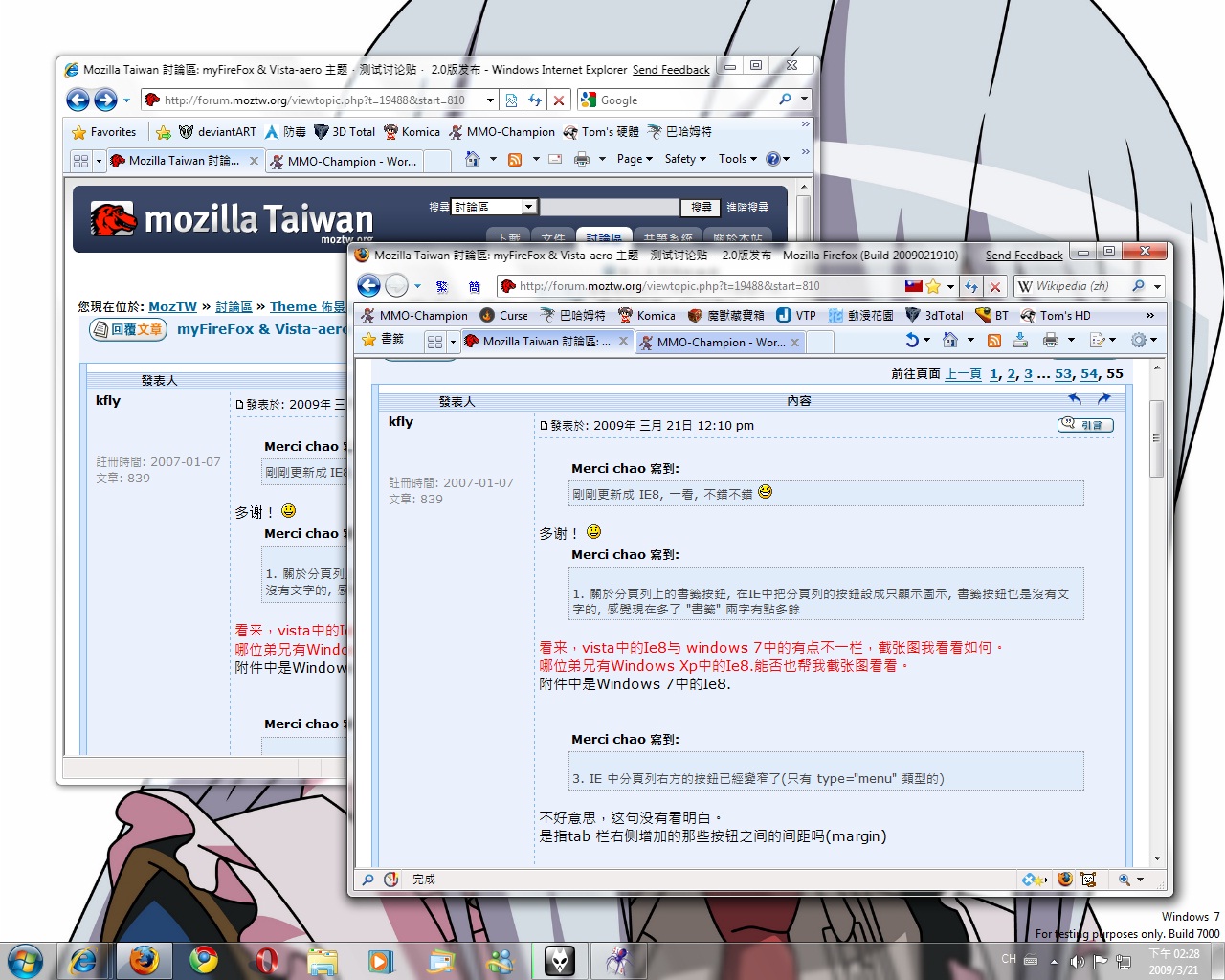Image resolution: width=1225 pixels, height=980 pixels.
Task: Click the Firefox bookmark star in address bar
Action: click(933, 286)
